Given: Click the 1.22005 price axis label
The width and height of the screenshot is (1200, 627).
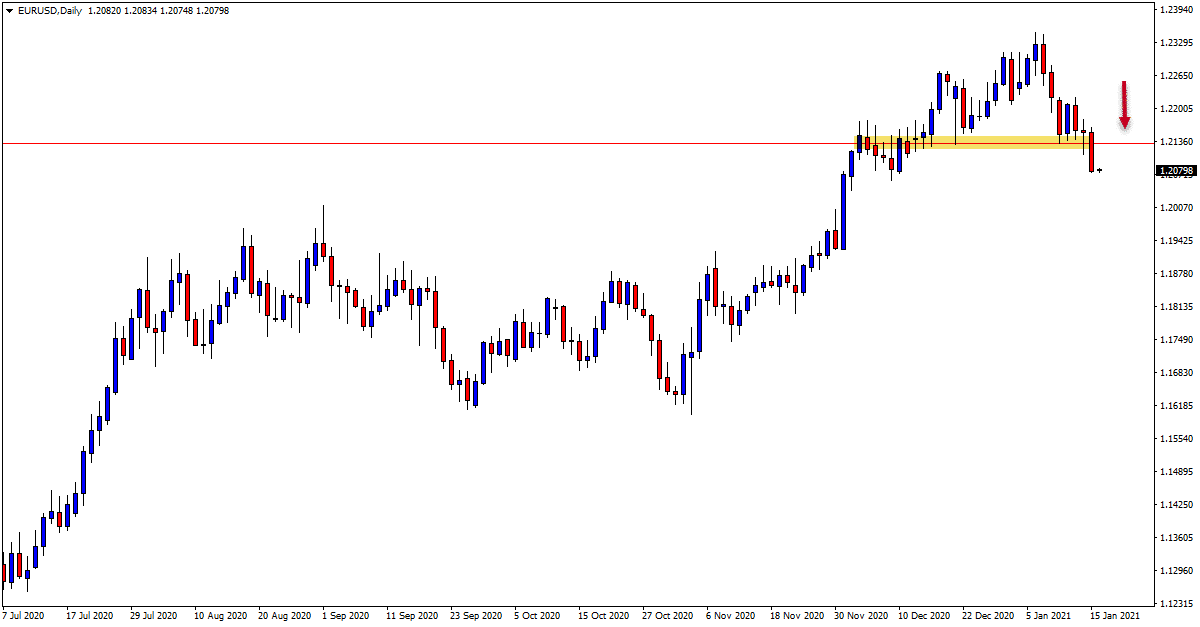Looking at the screenshot, I should [x=1176, y=109].
